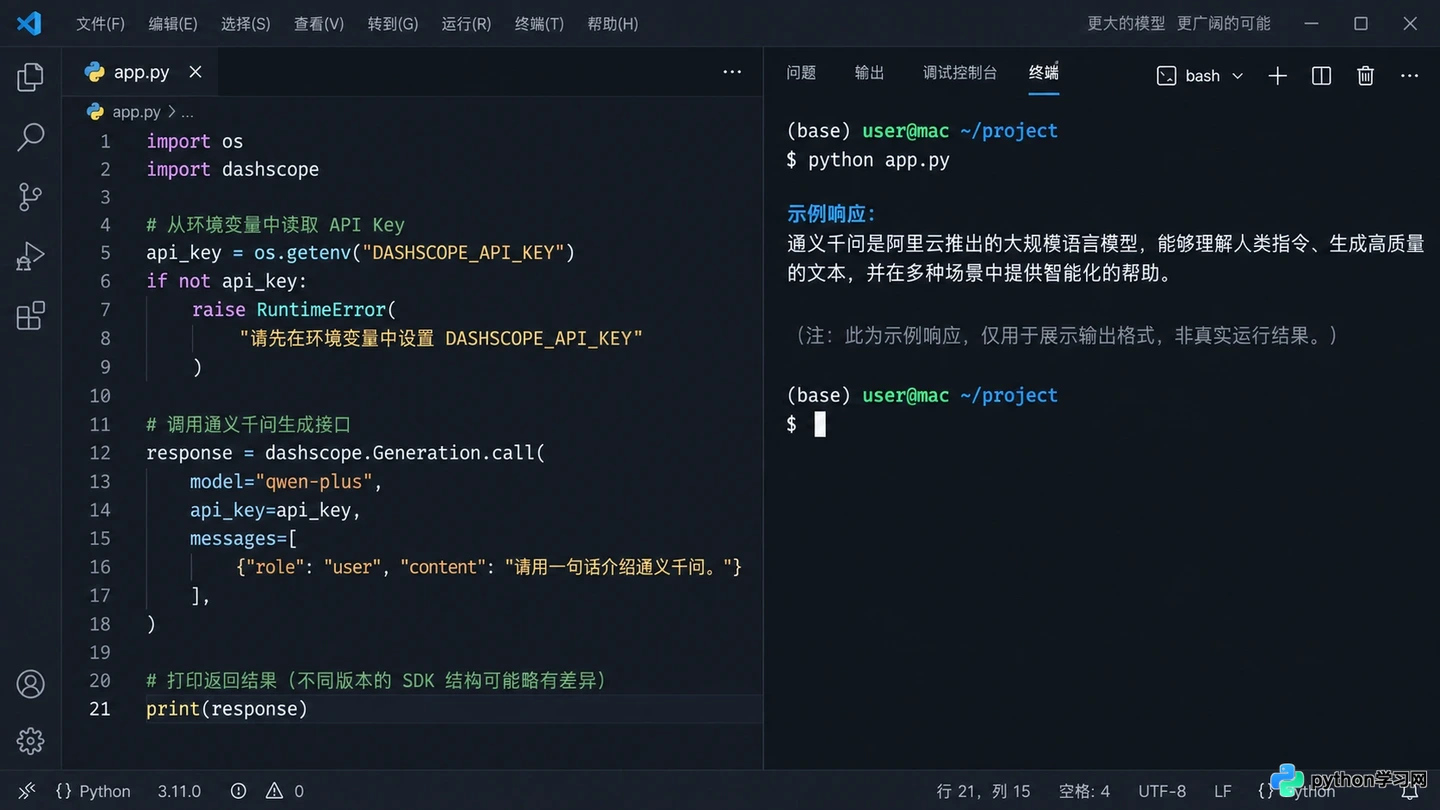Click line number 12 in the editor gutter

coord(100,453)
